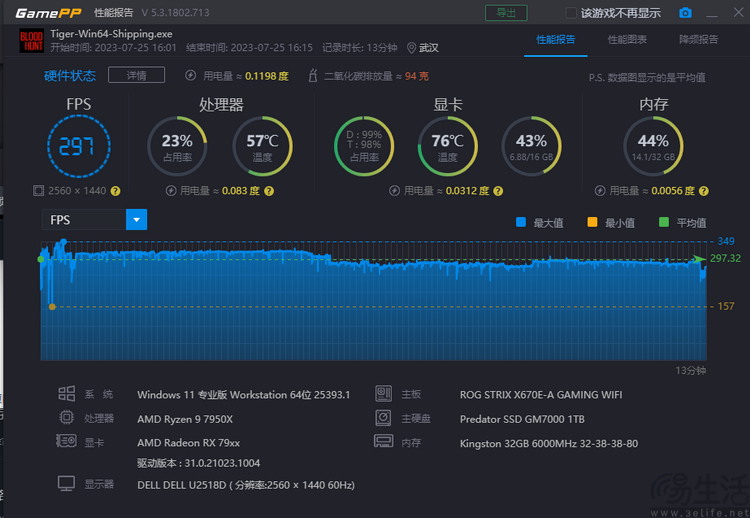This screenshot has height=518, width=750.
Task: Click the Windows system icon in hardware list
Action: click(66, 394)
